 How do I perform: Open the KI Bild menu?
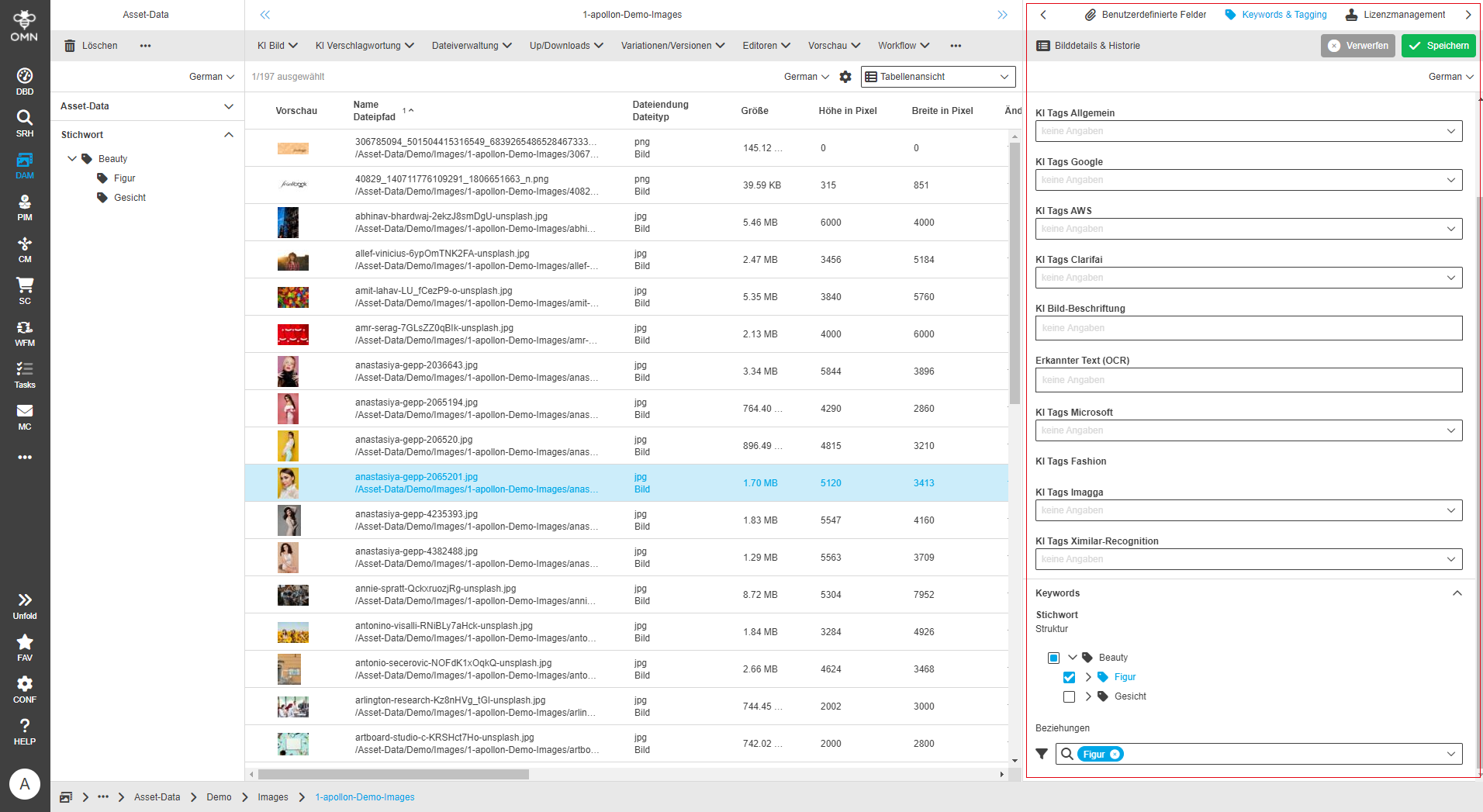pos(276,45)
